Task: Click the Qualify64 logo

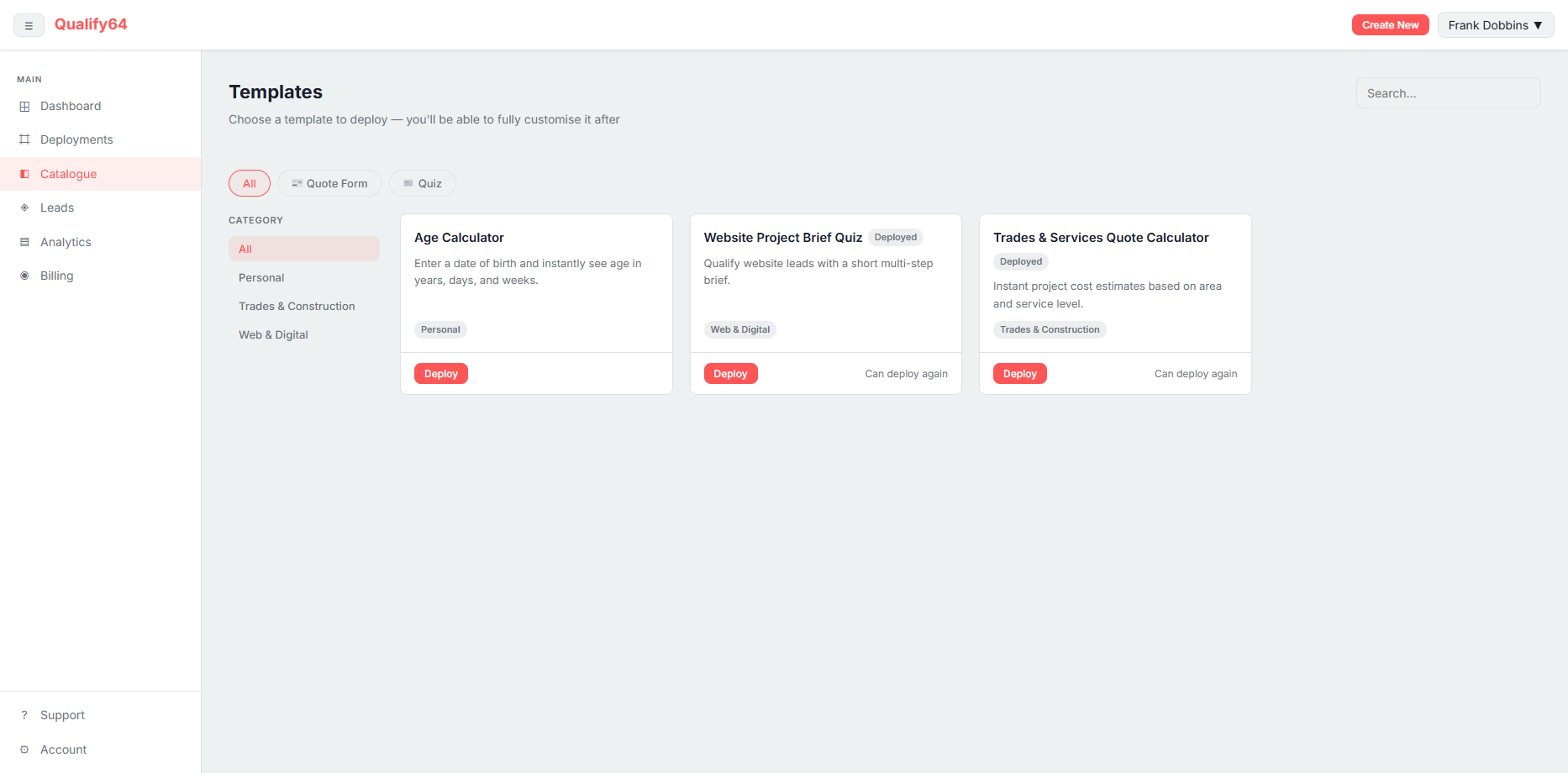Action: pos(91,24)
